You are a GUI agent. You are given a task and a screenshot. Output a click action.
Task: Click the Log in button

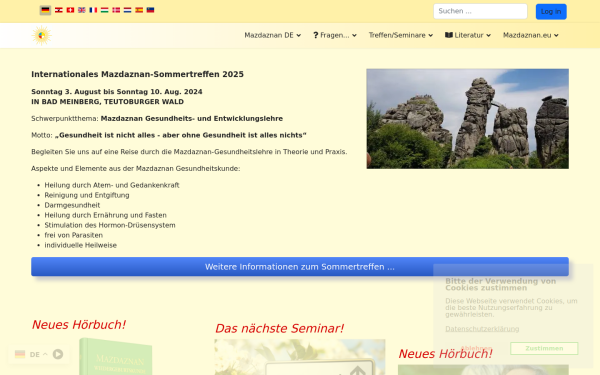tap(551, 11)
